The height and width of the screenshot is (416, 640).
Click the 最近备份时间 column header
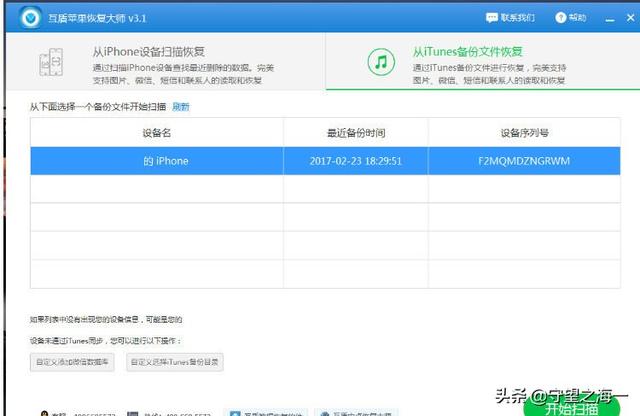[x=356, y=133]
